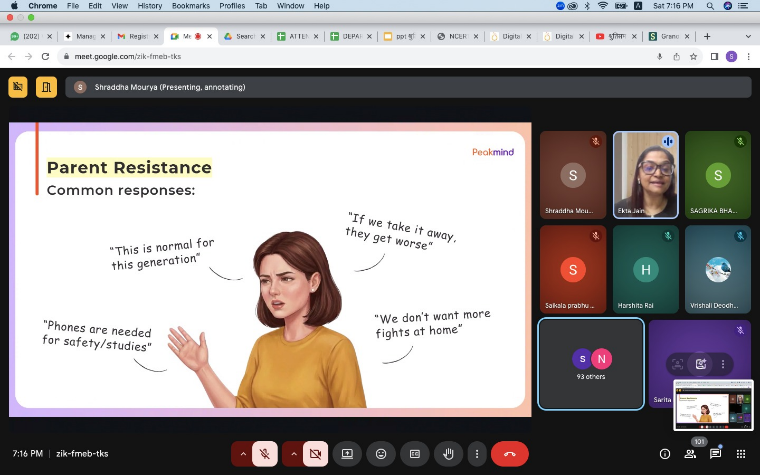Unmute the microphone
This screenshot has height=475, width=760.
(x=265, y=453)
